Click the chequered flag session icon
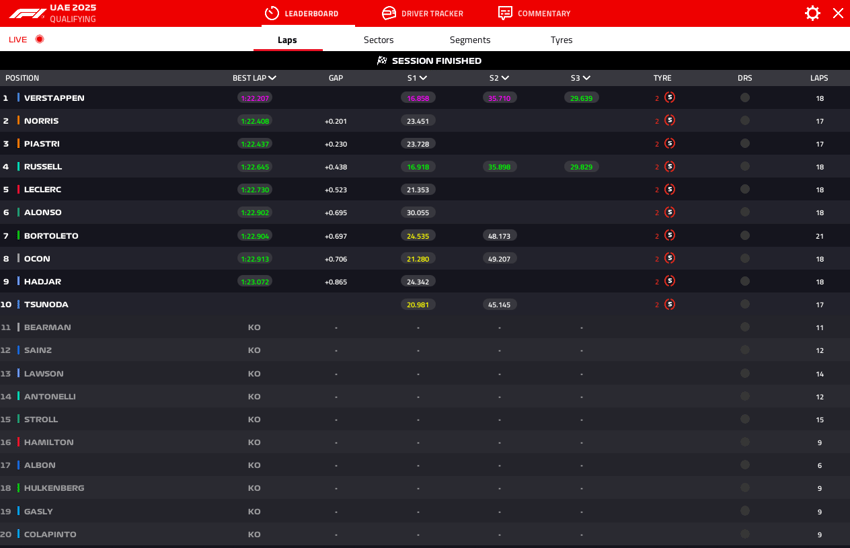The height and width of the screenshot is (548, 850). point(382,61)
